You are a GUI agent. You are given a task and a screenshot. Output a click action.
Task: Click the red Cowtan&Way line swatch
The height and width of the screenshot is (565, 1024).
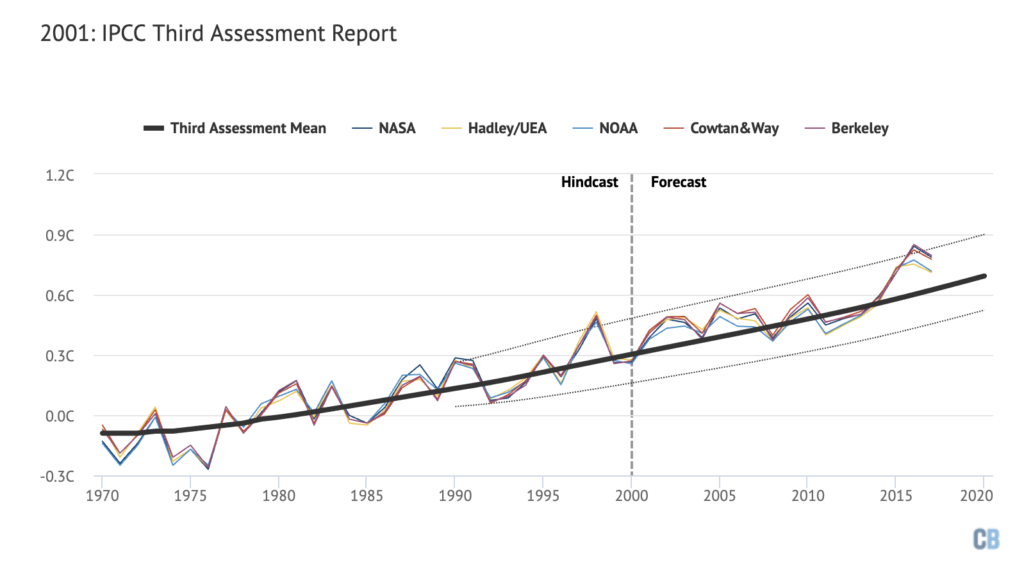tap(673, 129)
